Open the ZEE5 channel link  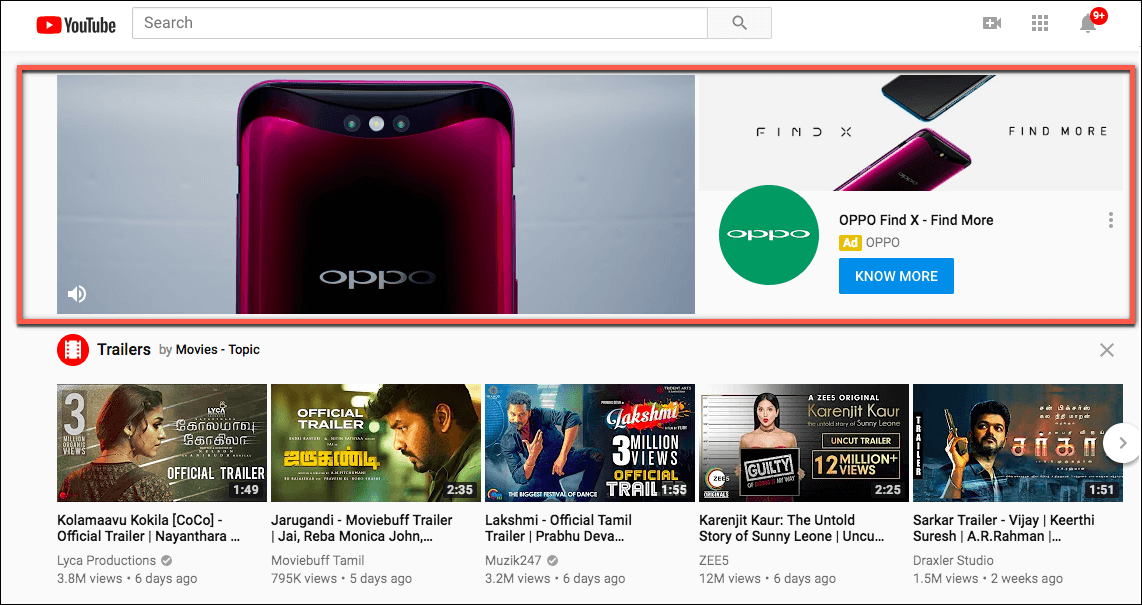[712, 560]
